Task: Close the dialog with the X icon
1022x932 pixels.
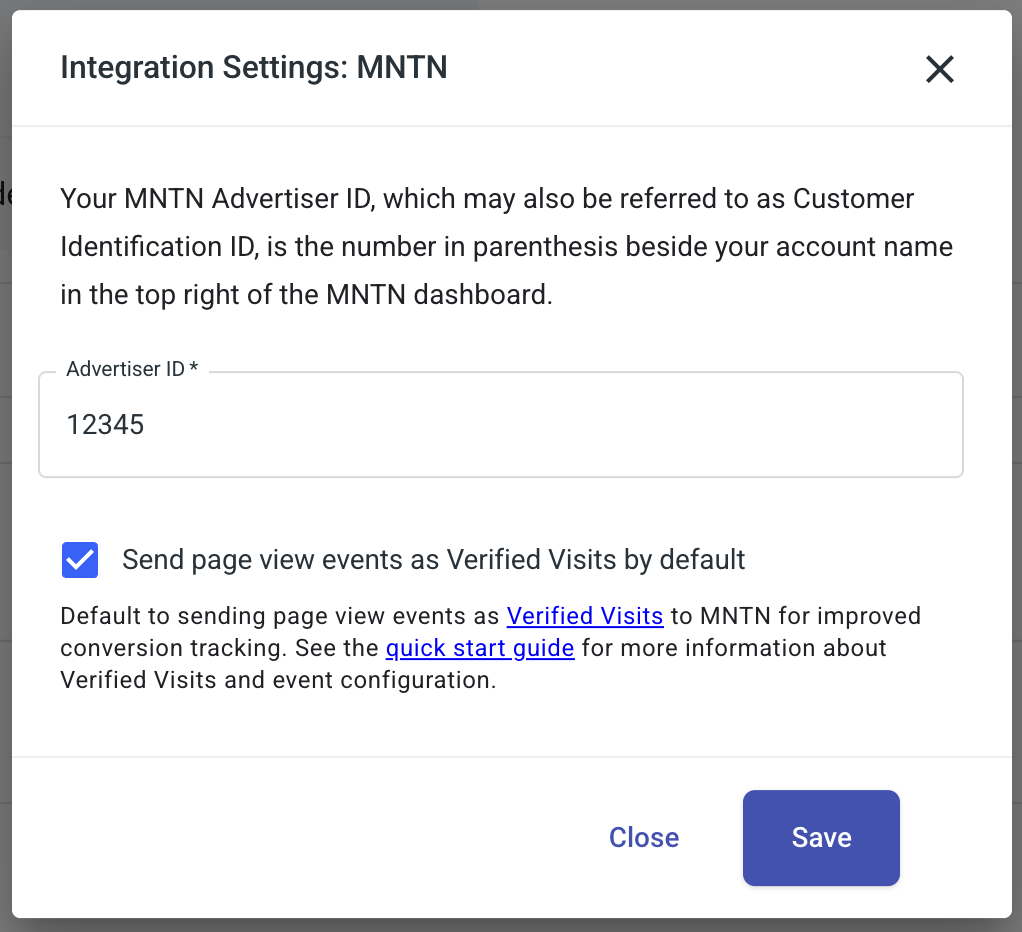Action: (x=939, y=69)
